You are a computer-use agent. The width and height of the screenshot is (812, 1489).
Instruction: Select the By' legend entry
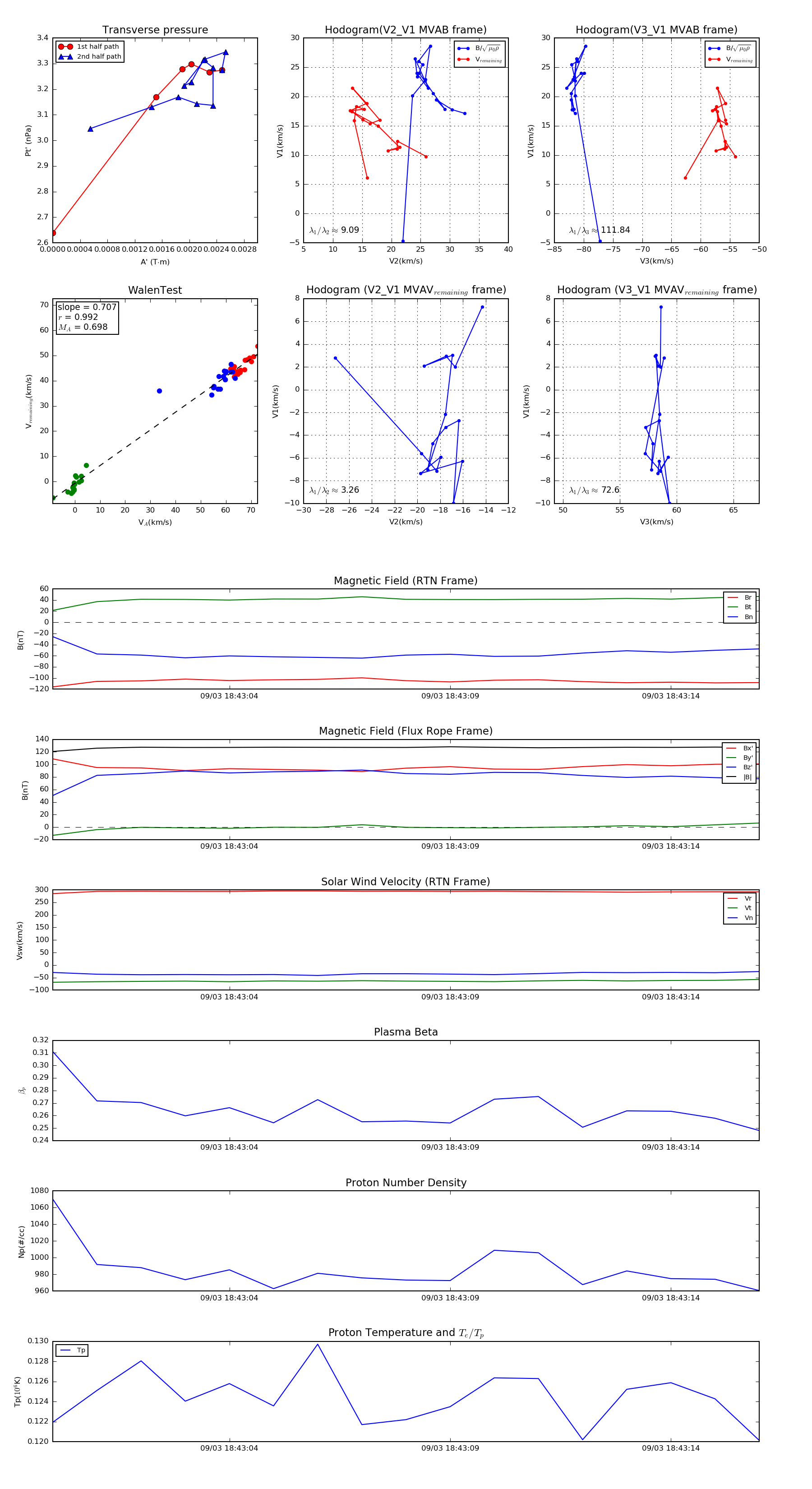pos(739,758)
